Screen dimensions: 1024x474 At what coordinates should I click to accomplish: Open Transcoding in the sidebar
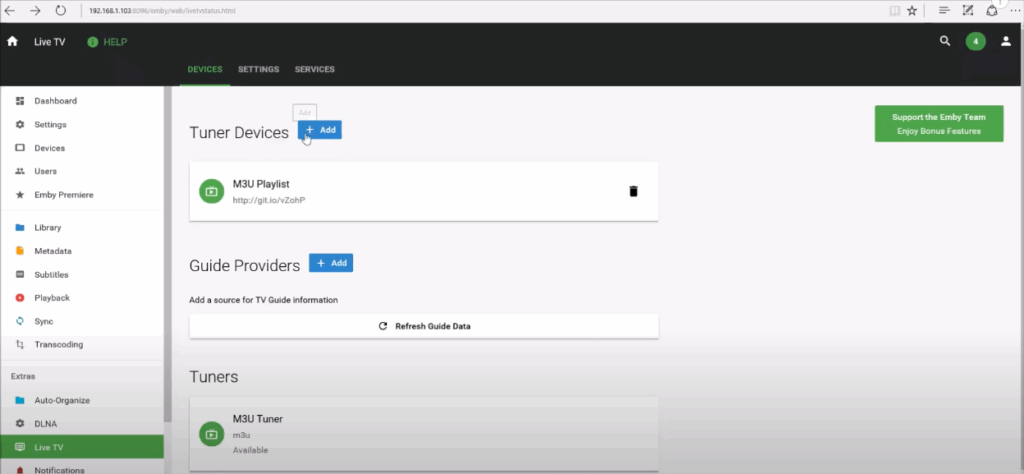point(58,345)
